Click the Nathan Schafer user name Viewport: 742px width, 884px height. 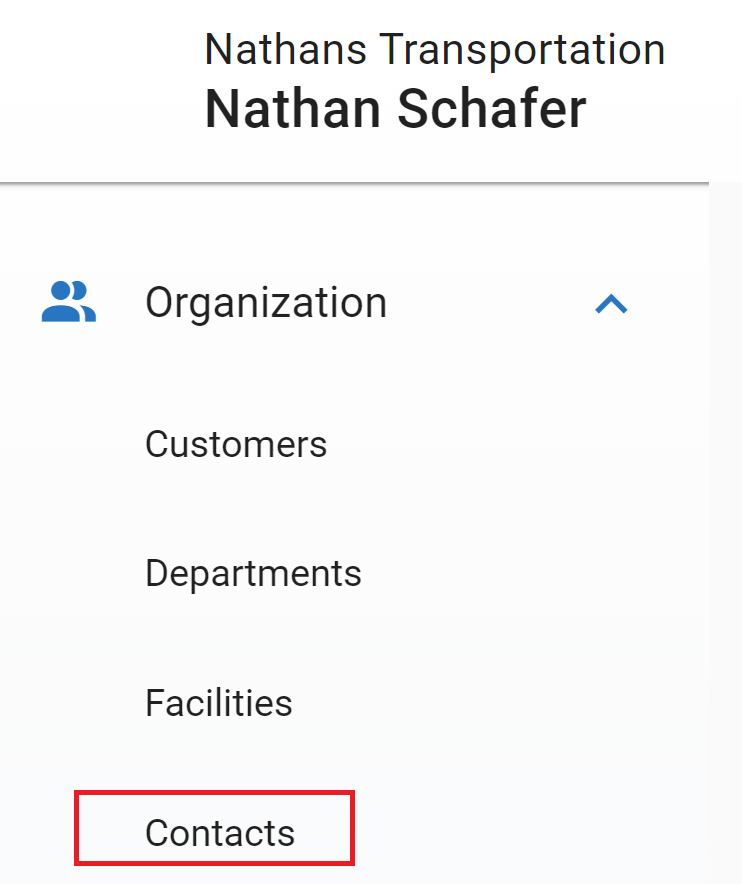click(395, 109)
